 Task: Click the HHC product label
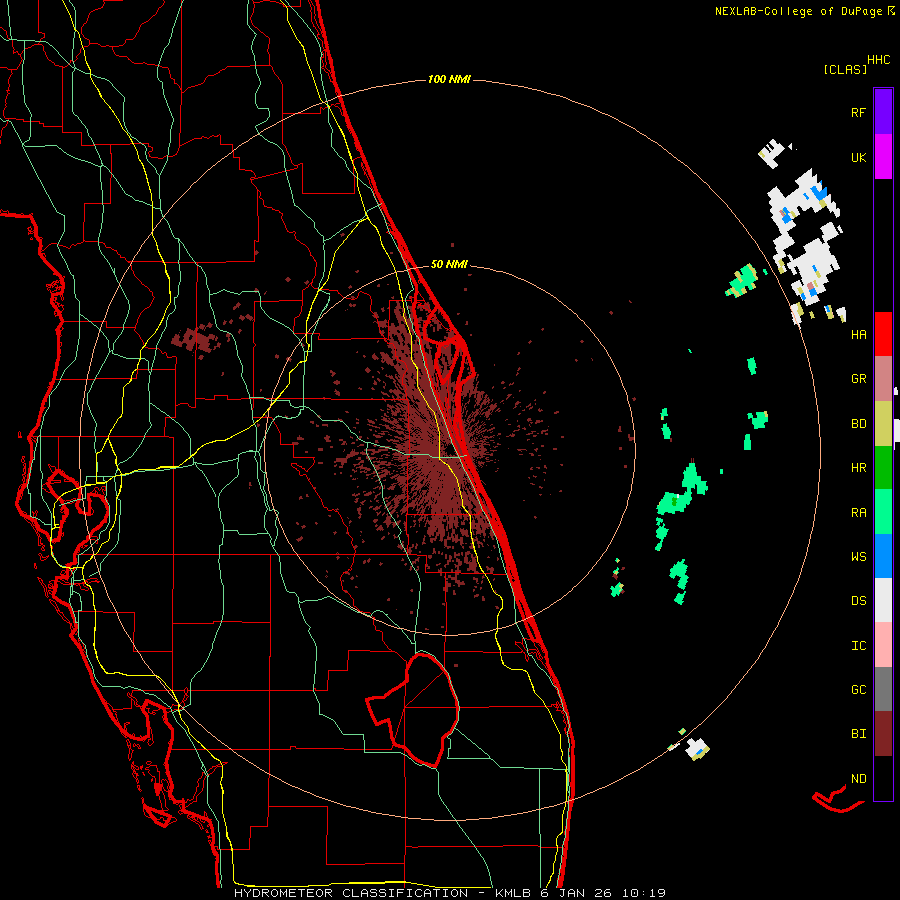point(879,60)
